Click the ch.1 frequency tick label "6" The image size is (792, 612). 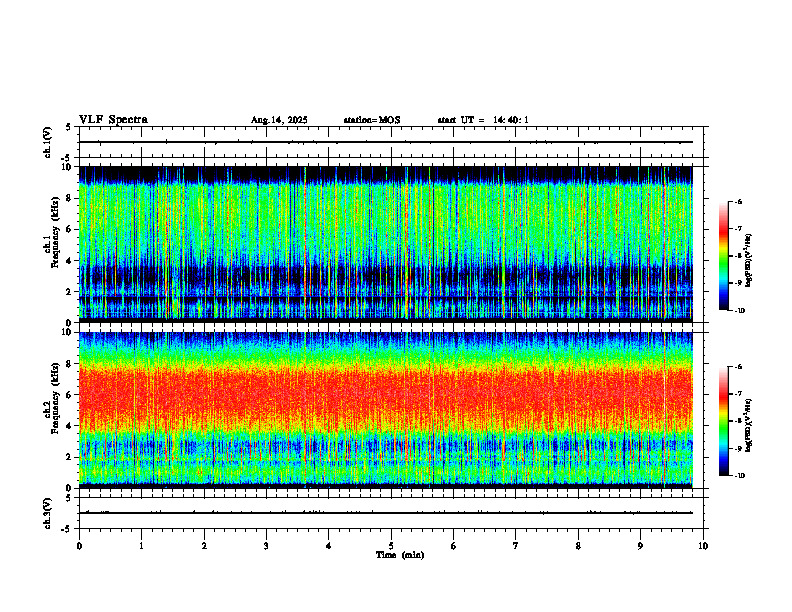point(70,229)
